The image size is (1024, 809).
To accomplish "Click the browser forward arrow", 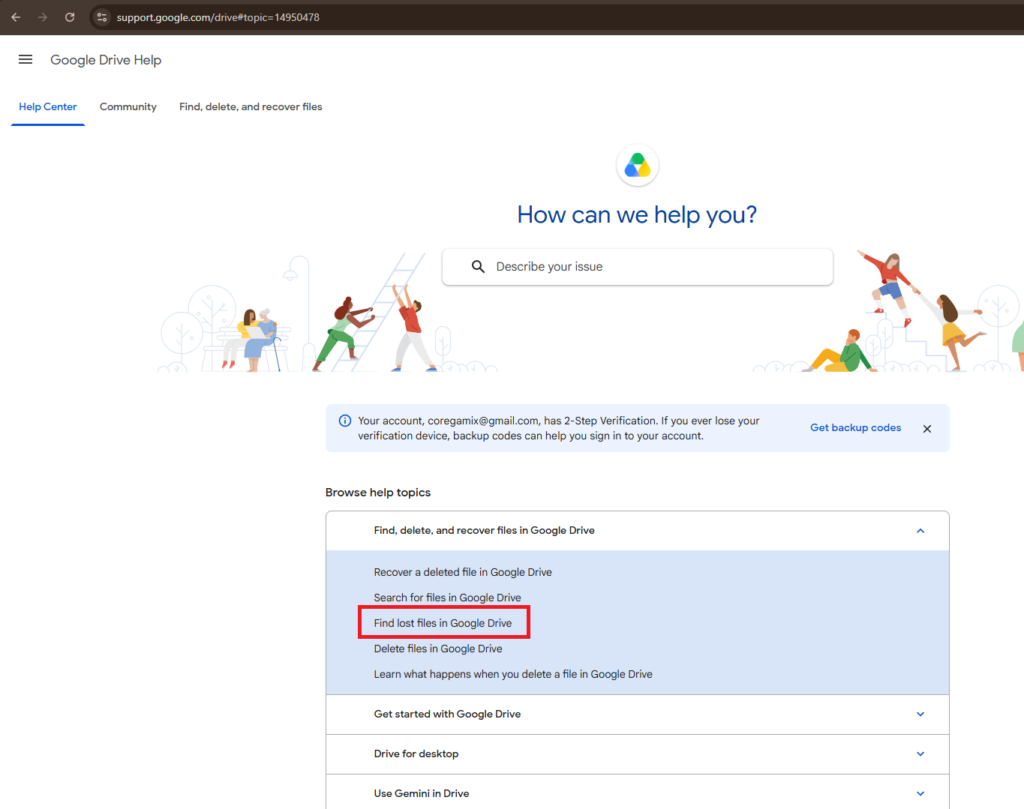I will [42, 18].
